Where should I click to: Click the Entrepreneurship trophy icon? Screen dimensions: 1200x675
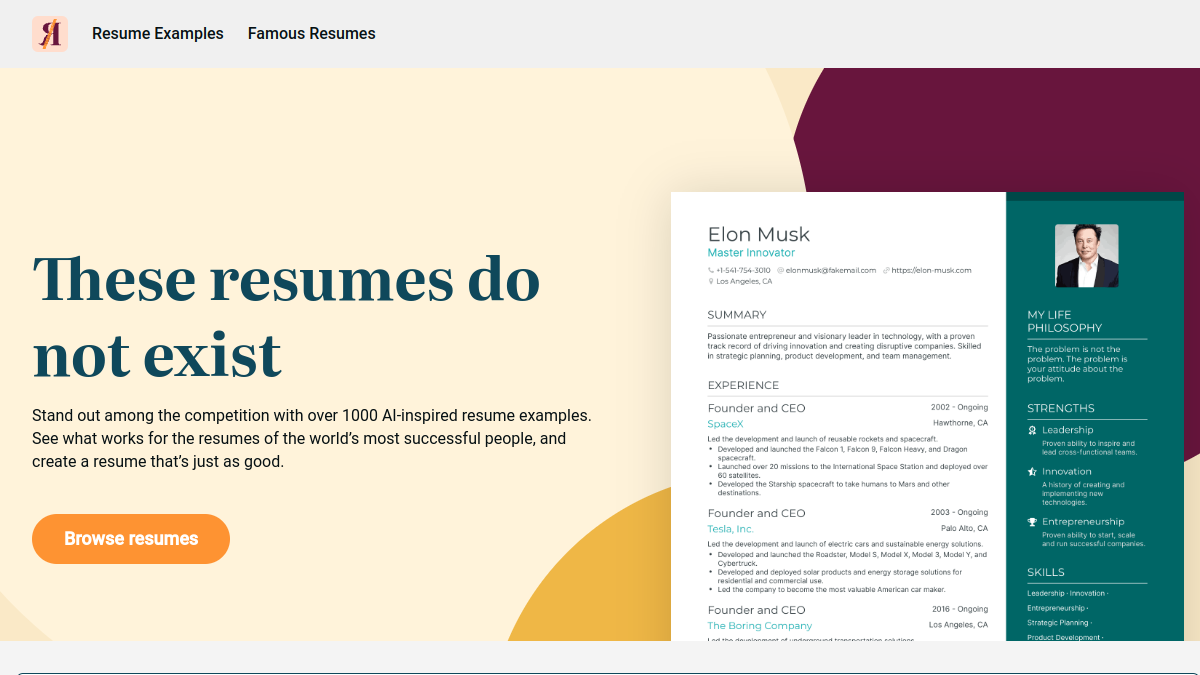click(1032, 522)
